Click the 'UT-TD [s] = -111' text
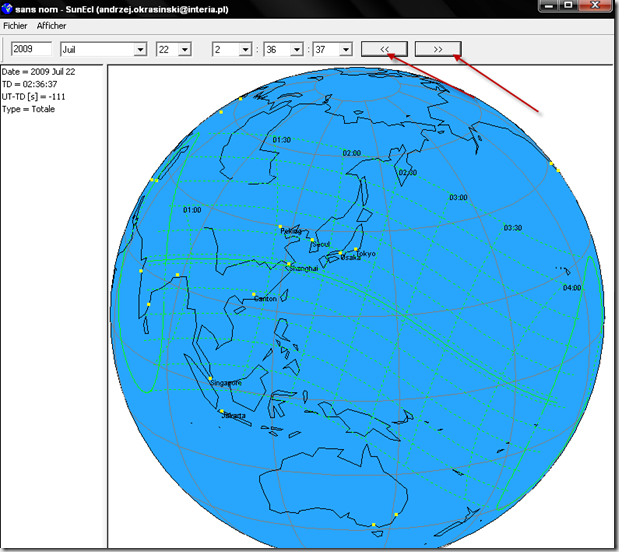This screenshot has height=552, width=619. [x=34, y=97]
